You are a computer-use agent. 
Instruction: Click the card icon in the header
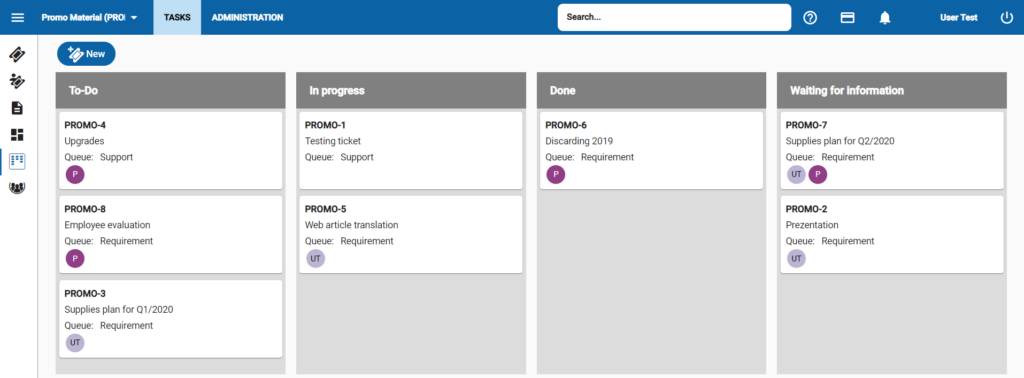[x=848, y=18]
